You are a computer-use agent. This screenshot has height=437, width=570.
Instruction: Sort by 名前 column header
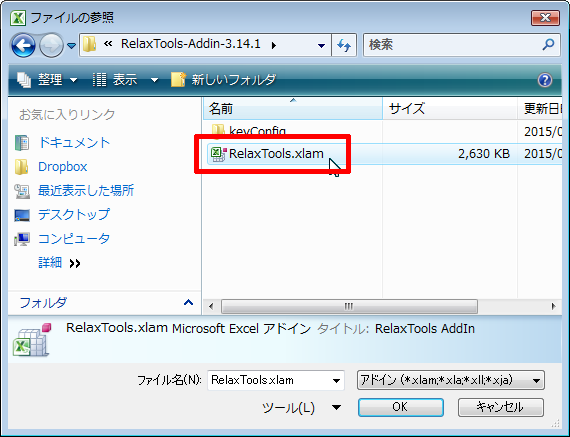pos(293,109)
